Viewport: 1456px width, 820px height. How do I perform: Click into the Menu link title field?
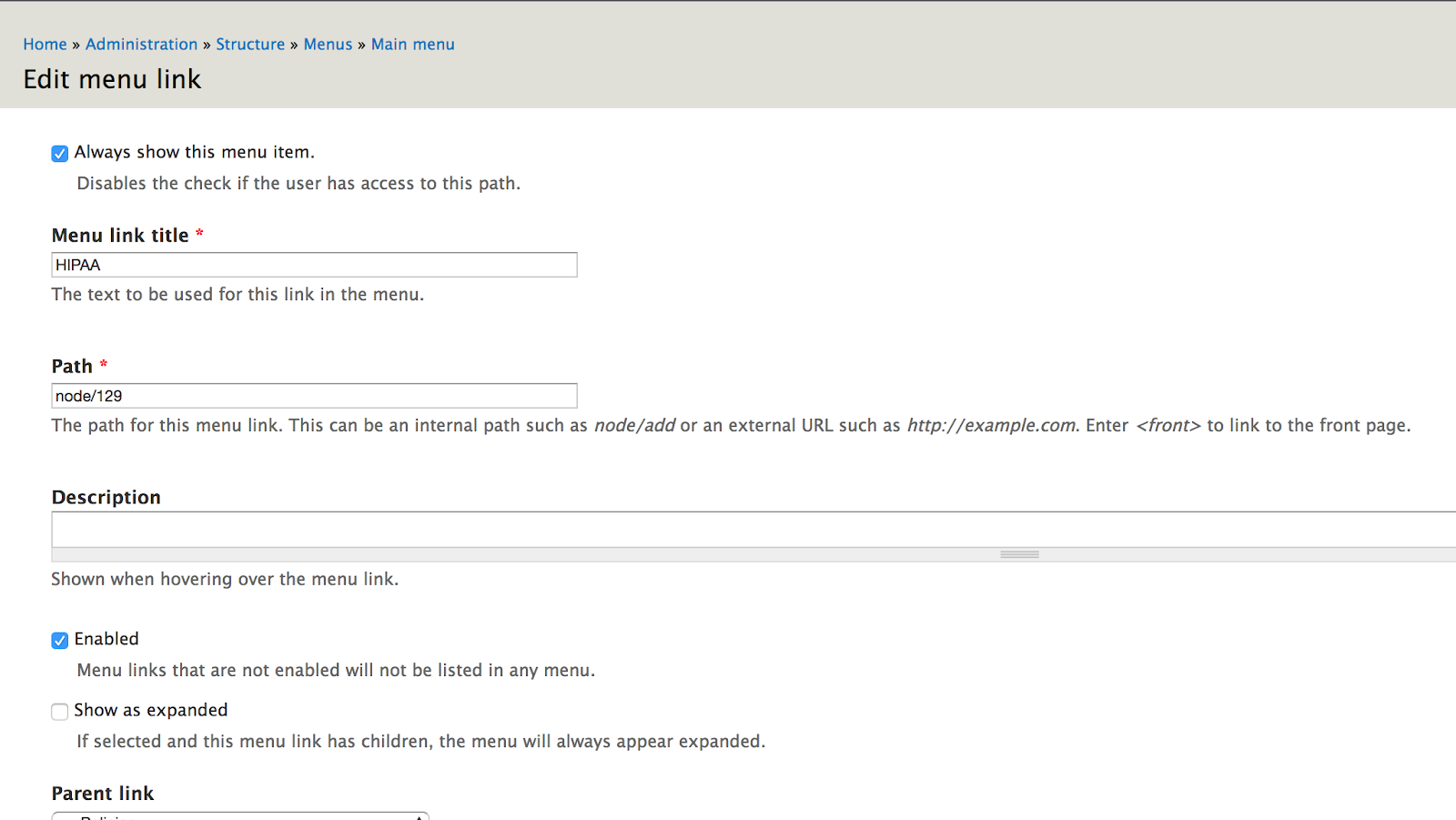pyautogui.click(x=314, y=265)
